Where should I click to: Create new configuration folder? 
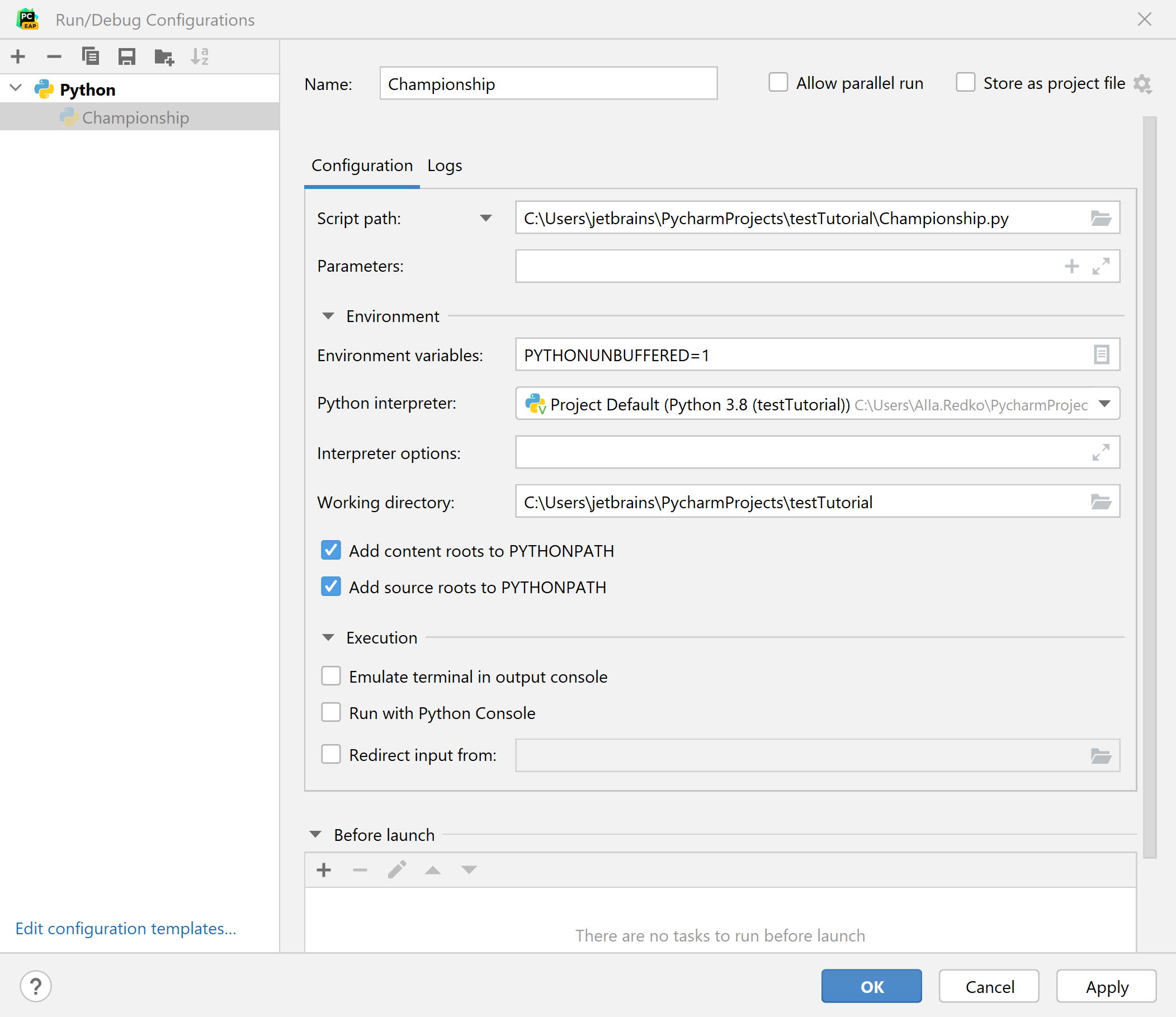click(164, 56)
